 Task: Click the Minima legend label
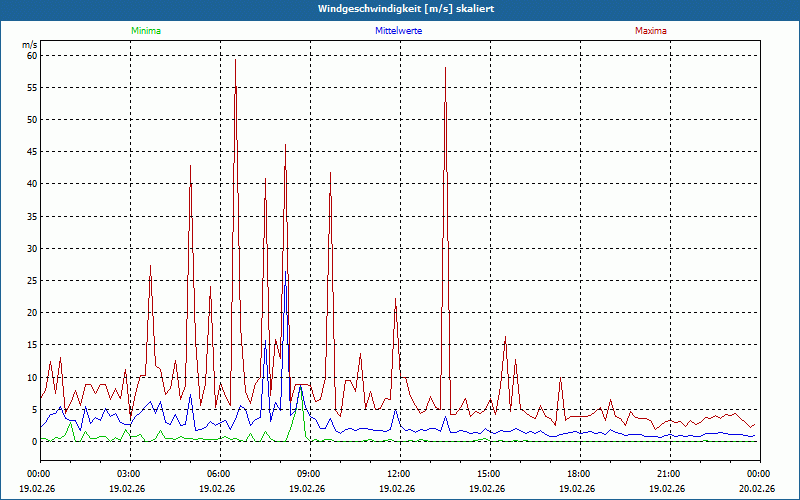click(x=145, y=31)
